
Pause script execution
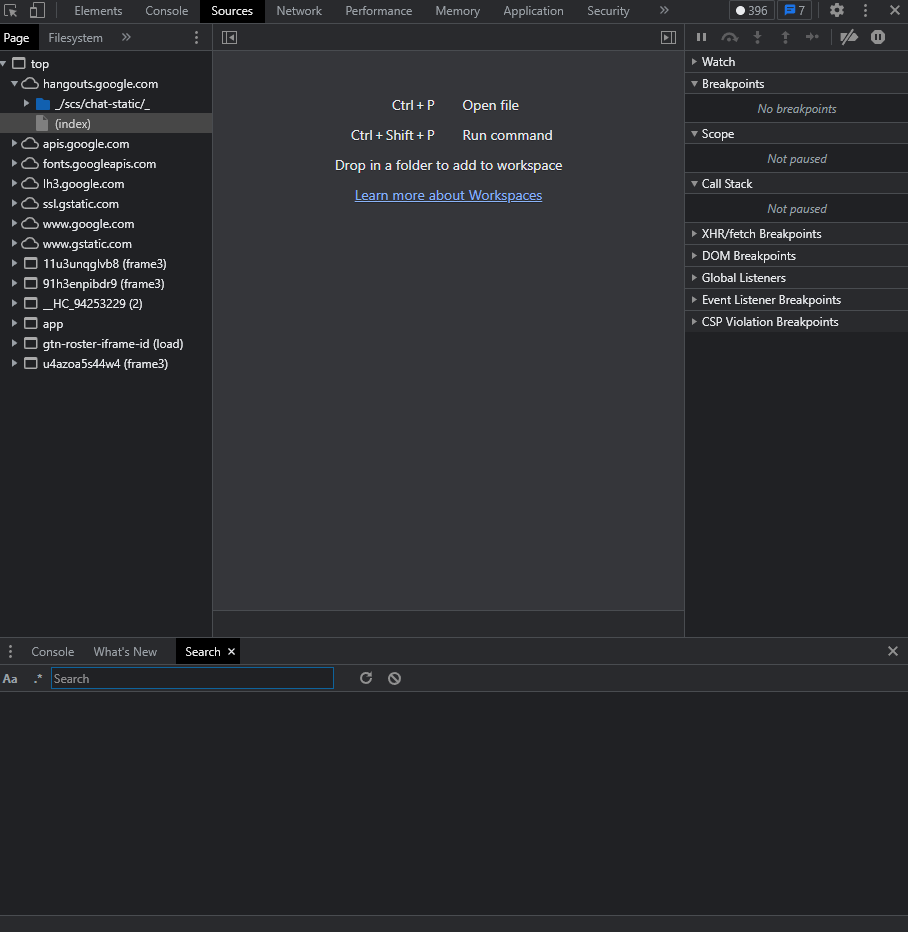click(702, 37)
